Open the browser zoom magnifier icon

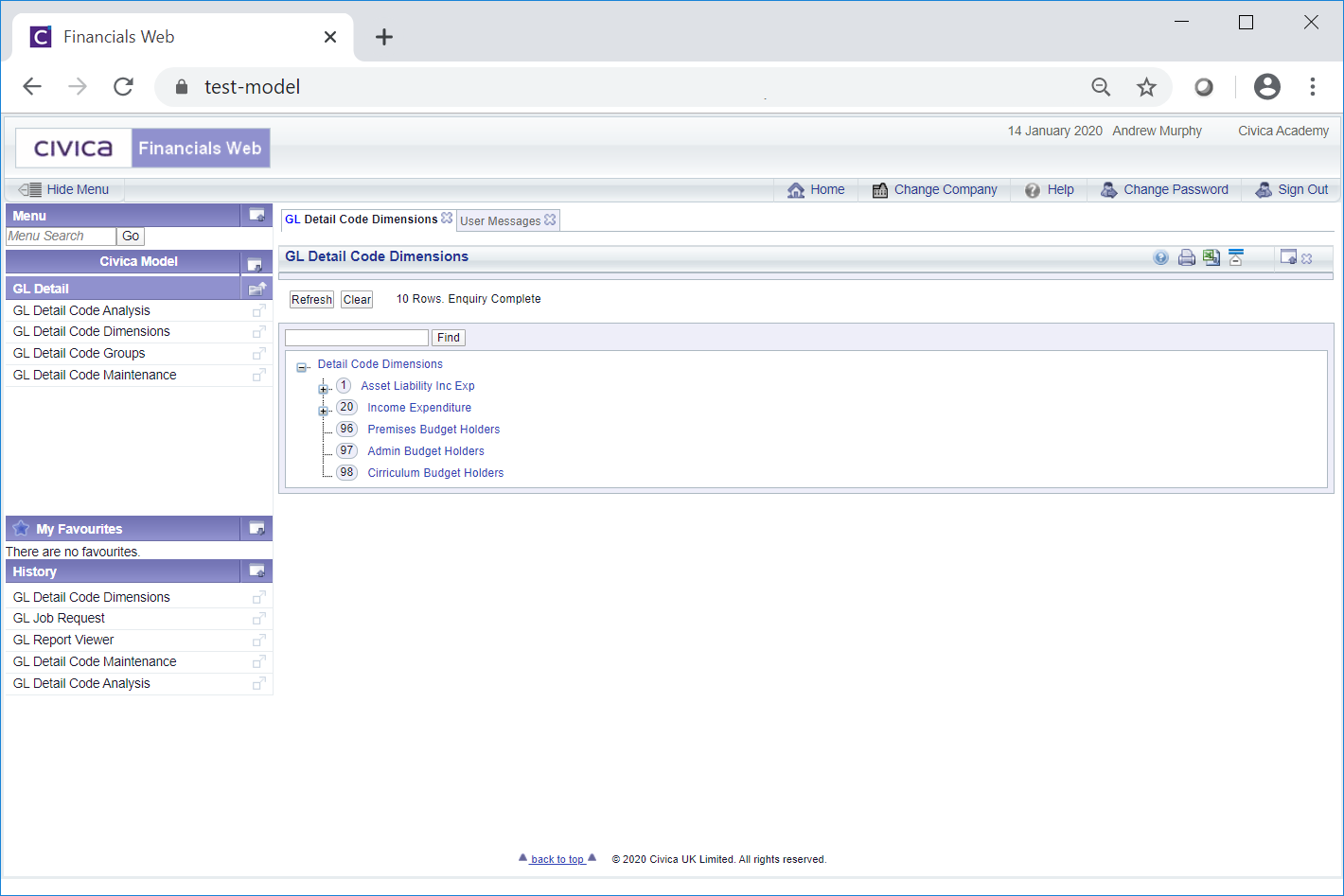coord(1101,87)
